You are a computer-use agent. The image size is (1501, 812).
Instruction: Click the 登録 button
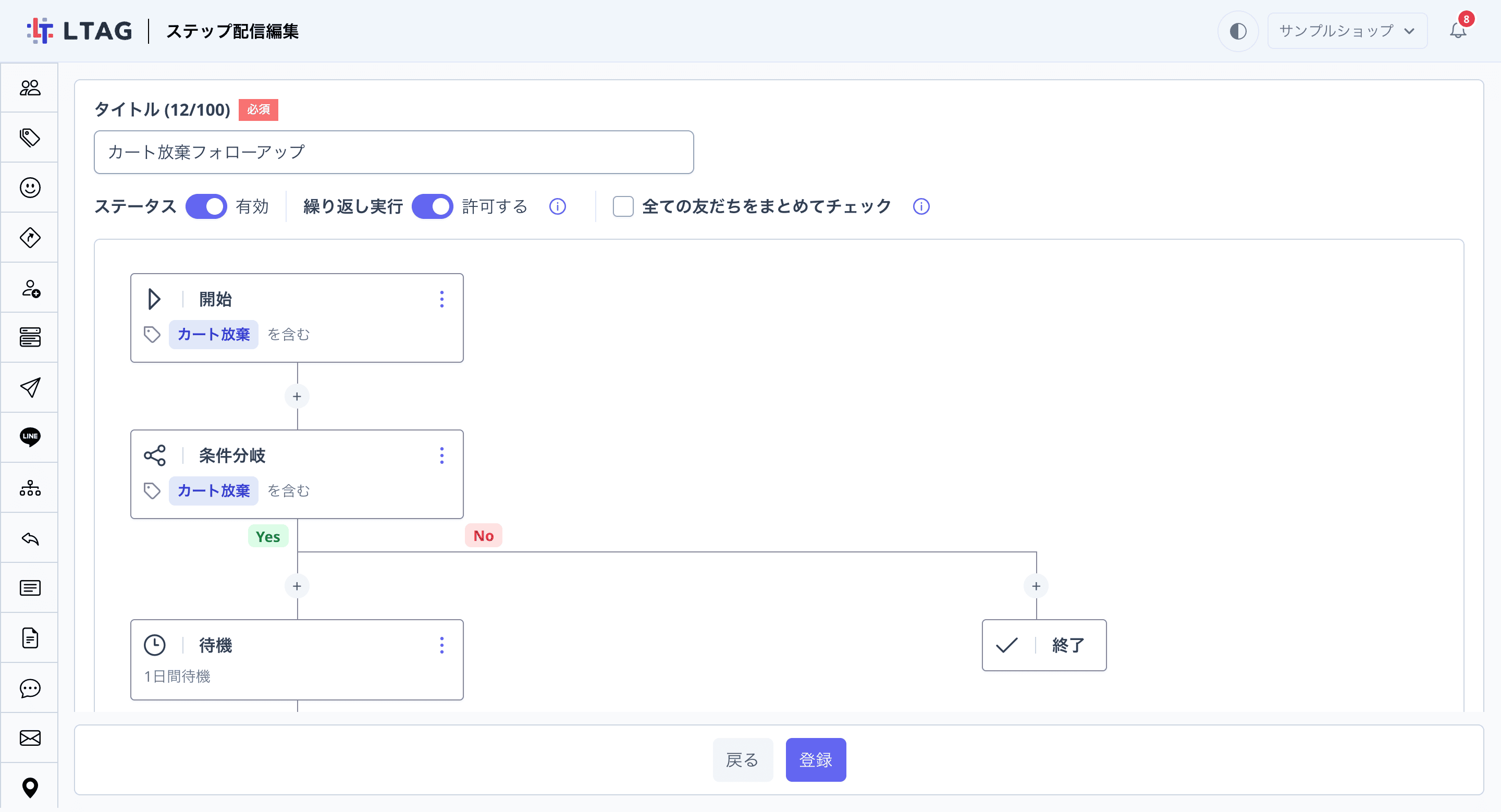816,759
